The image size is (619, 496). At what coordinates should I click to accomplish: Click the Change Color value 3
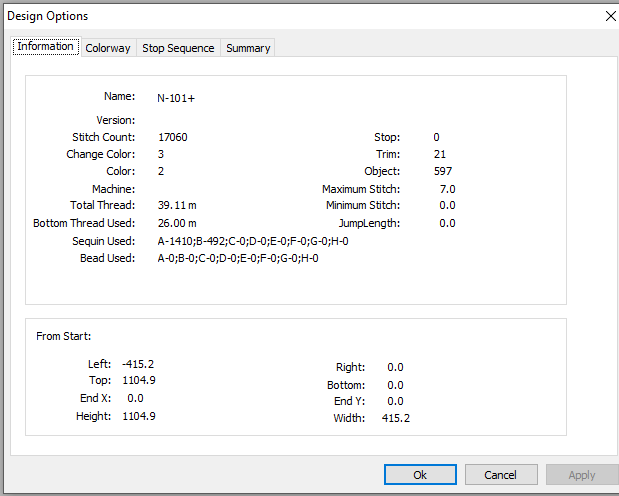[161, 154]
